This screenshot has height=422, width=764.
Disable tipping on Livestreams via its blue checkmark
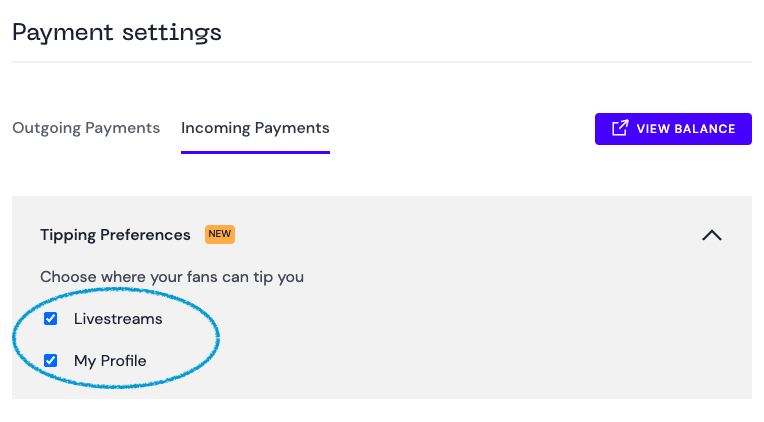click(51, 319)
